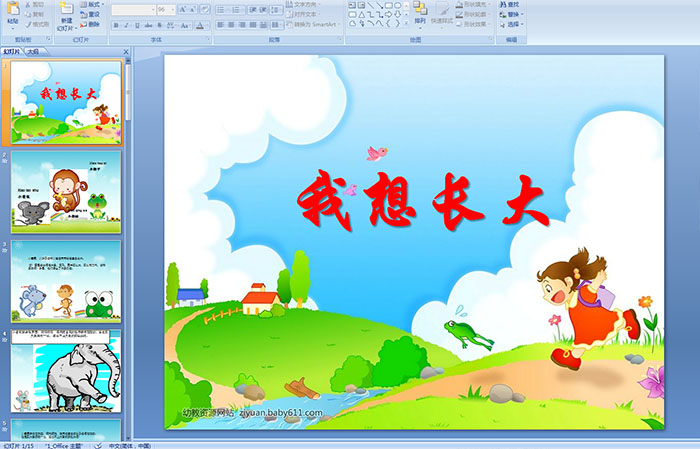Open Shape Outline (形状轮廓) menu
The image size is (700, 449).
(x=471, y=14)
